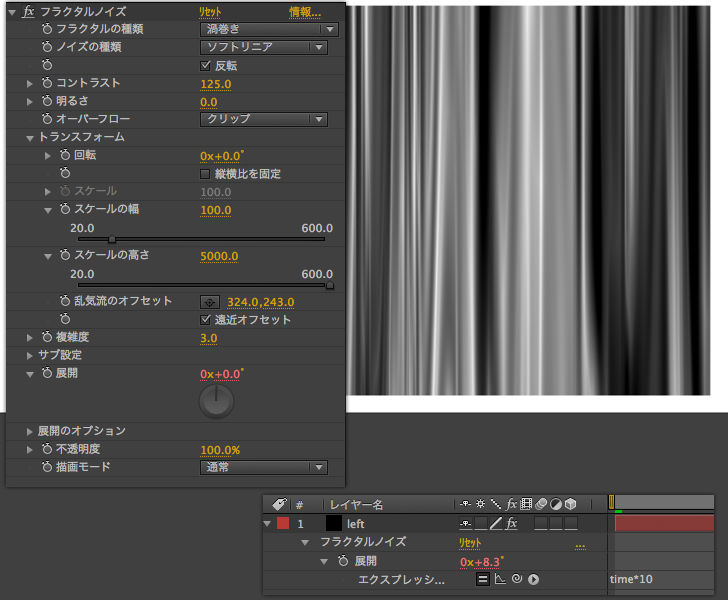
Task: Click the 情報... link
Action: pos(305,11)
